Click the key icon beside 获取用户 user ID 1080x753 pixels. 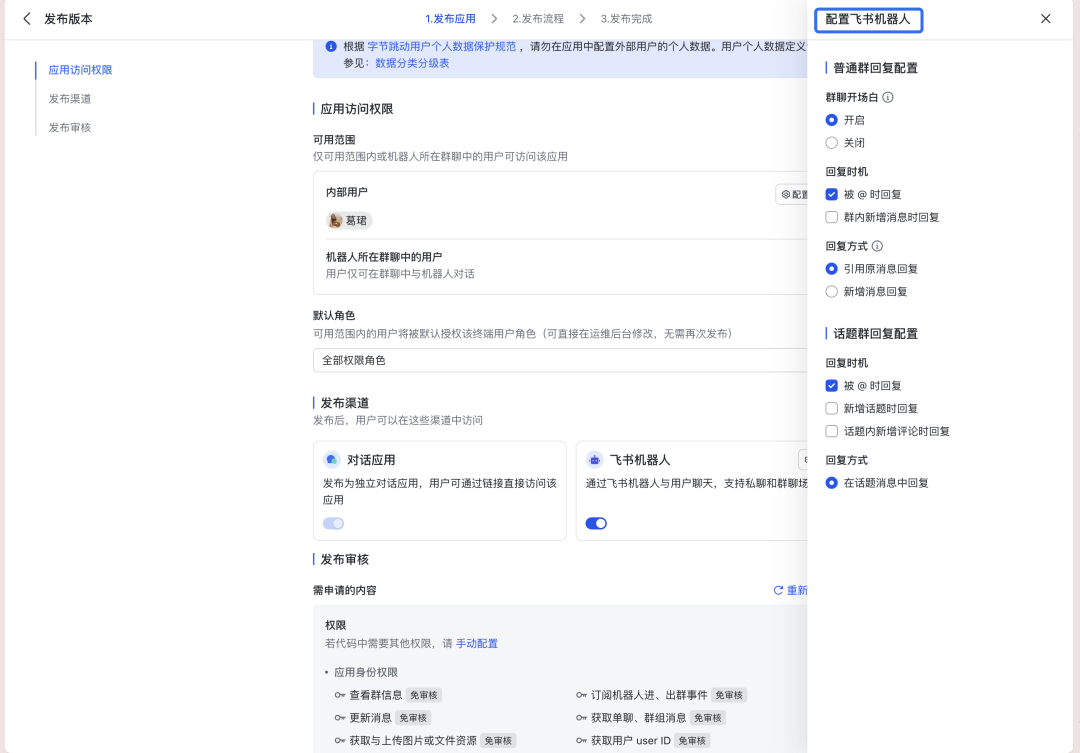[581, 741]
